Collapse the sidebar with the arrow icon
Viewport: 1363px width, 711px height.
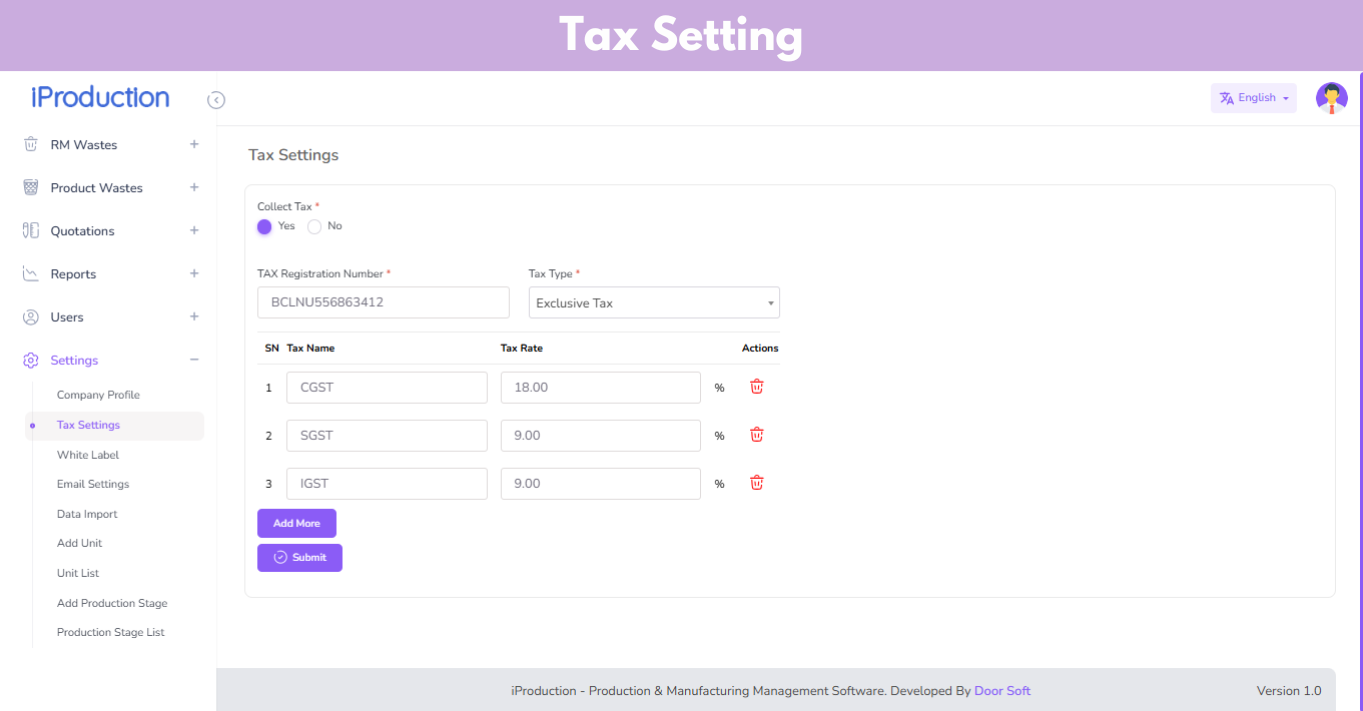tap(216, 100)
